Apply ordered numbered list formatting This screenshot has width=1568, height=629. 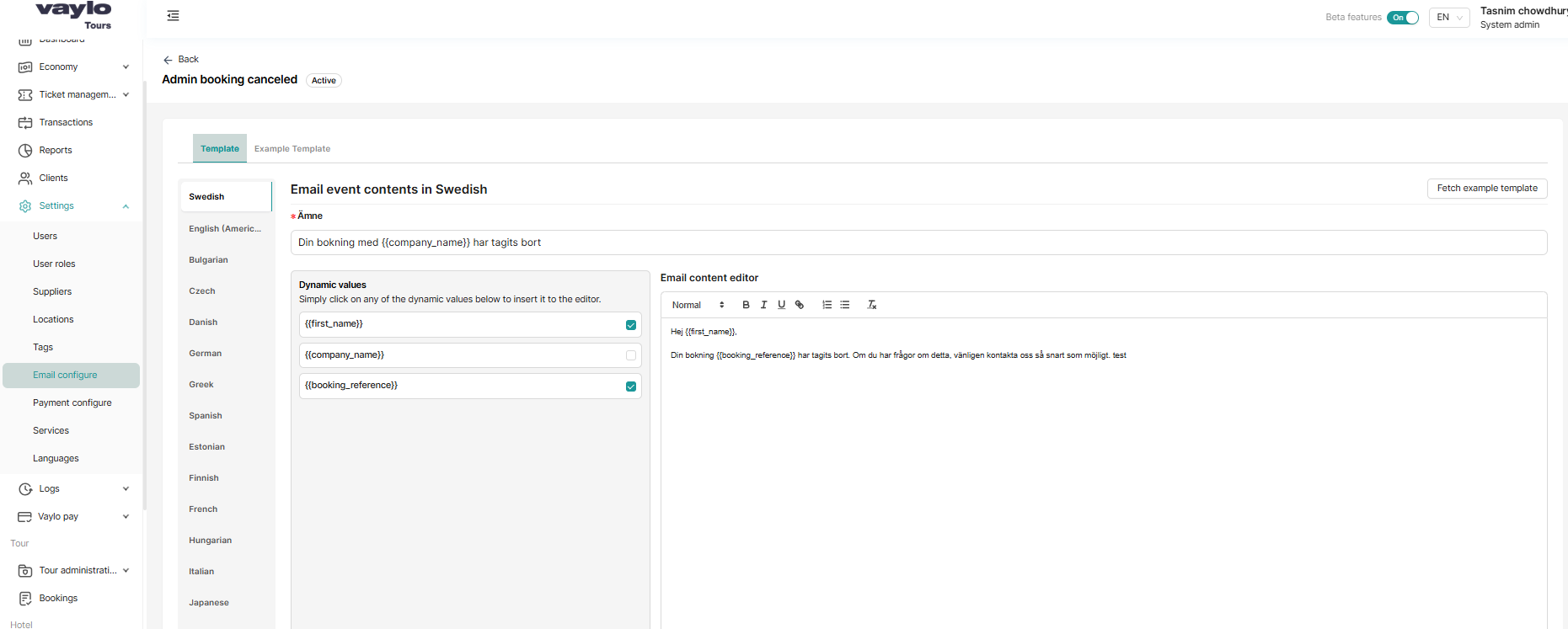827,305
